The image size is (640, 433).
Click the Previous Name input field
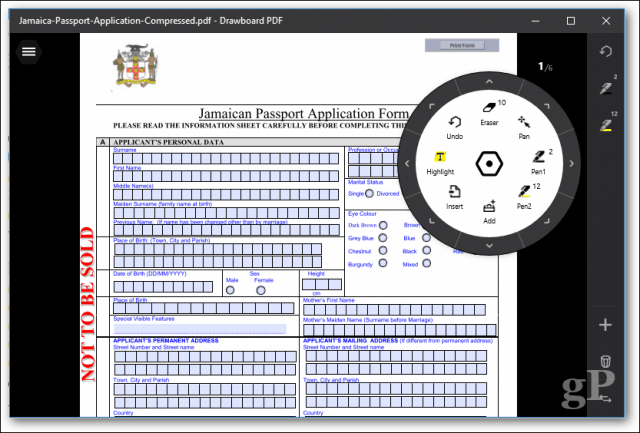(x=227, y=230)
